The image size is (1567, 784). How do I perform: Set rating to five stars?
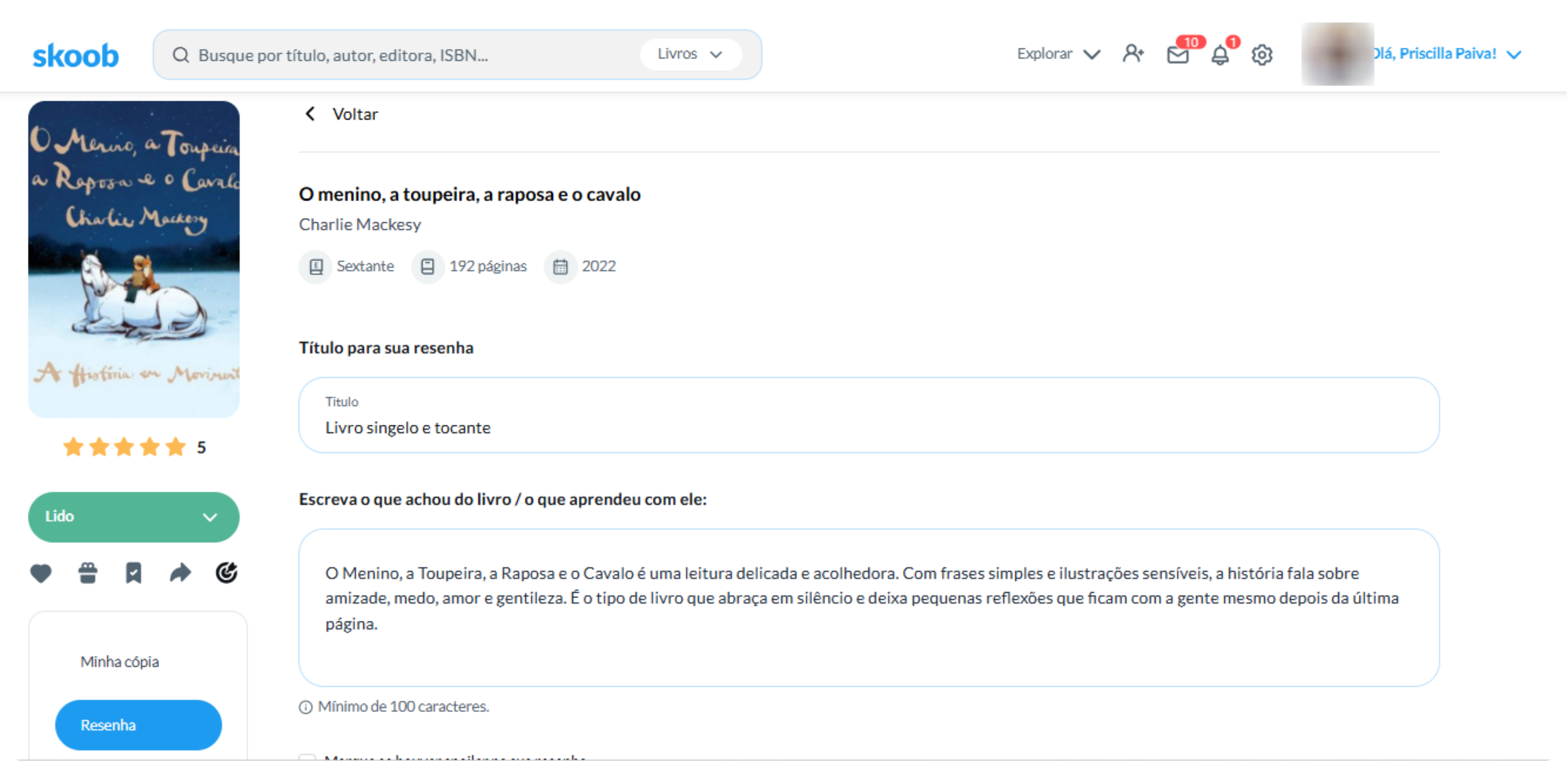(x=176, y=448)
